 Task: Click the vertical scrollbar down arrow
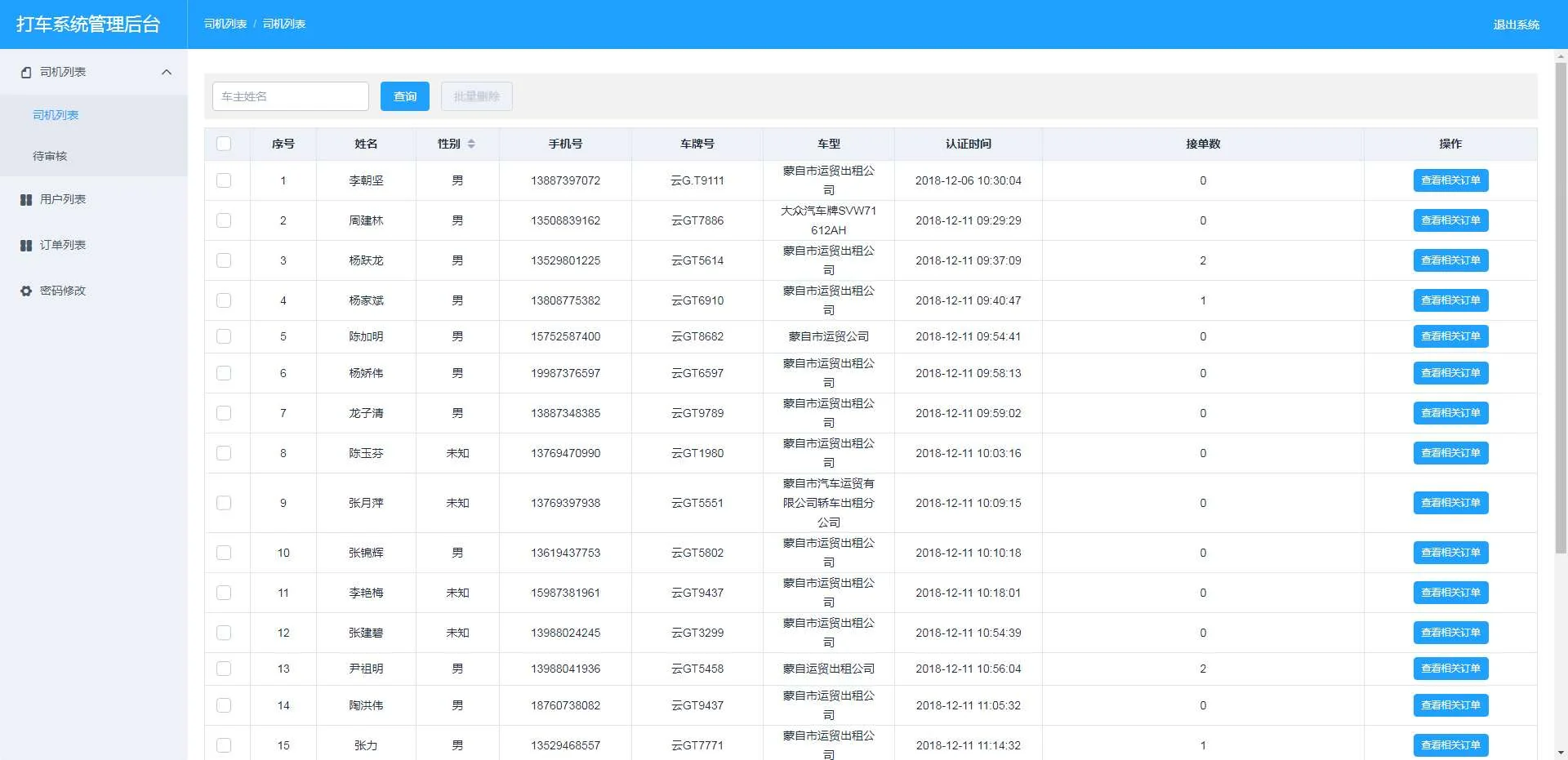(1561, 753)
